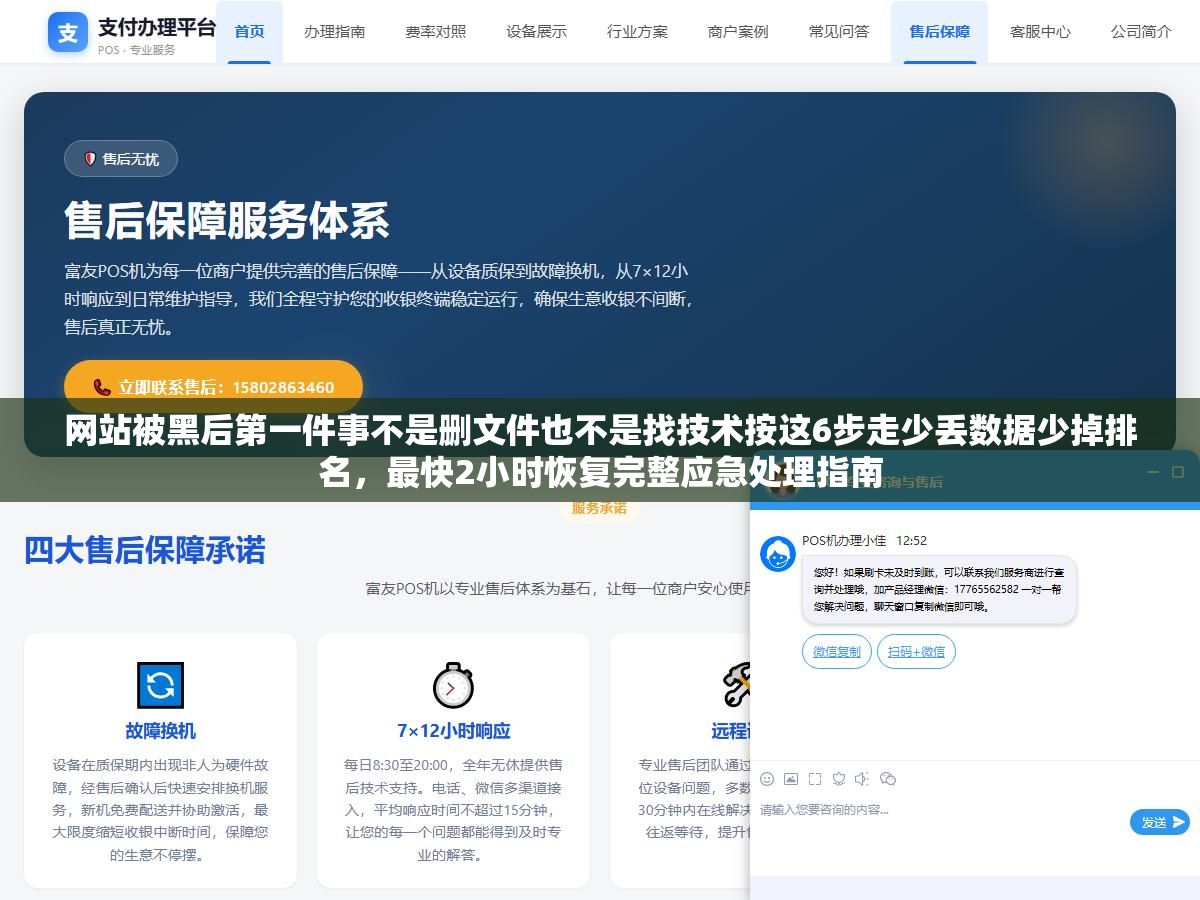Click the 四大售后保障承诺 heading
This screenshot has height=900, width=1200.
coord(145,550)
